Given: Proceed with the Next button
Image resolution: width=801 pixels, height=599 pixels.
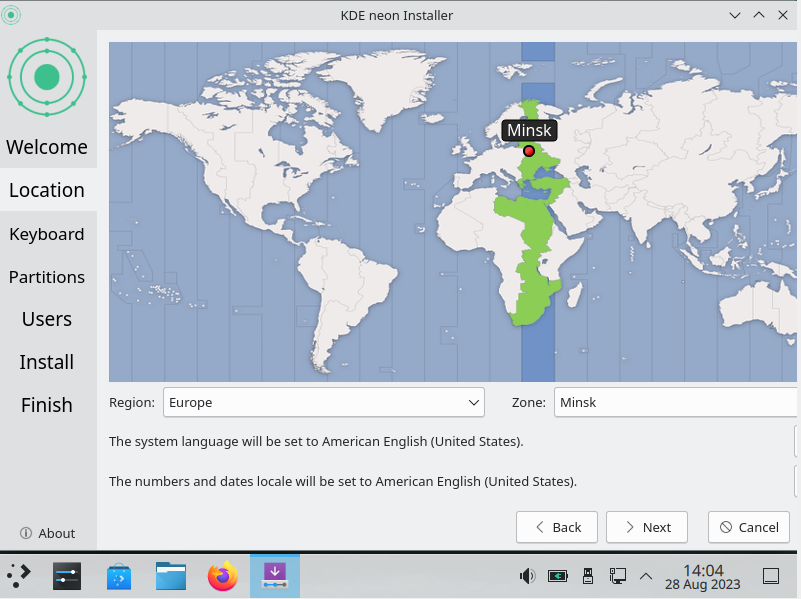Looking at the screenshot, I should [x=647, y=527].
